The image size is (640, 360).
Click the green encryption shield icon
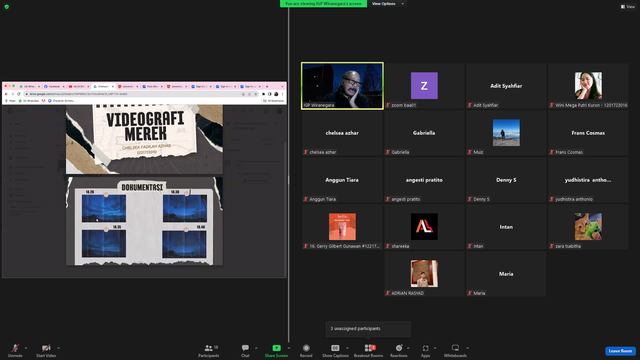coord(7,7)
